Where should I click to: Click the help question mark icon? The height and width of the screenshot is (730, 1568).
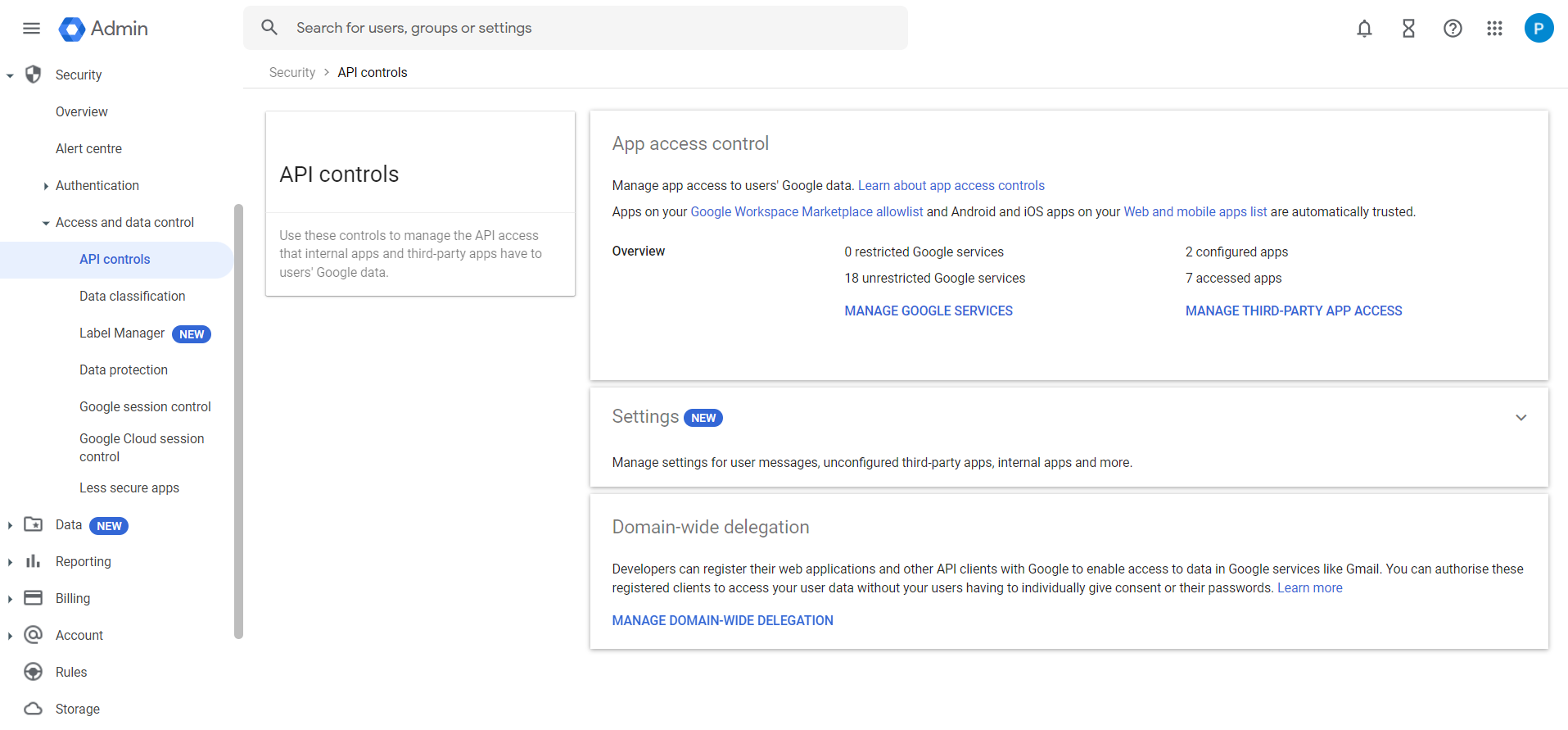pos(1453,29)
